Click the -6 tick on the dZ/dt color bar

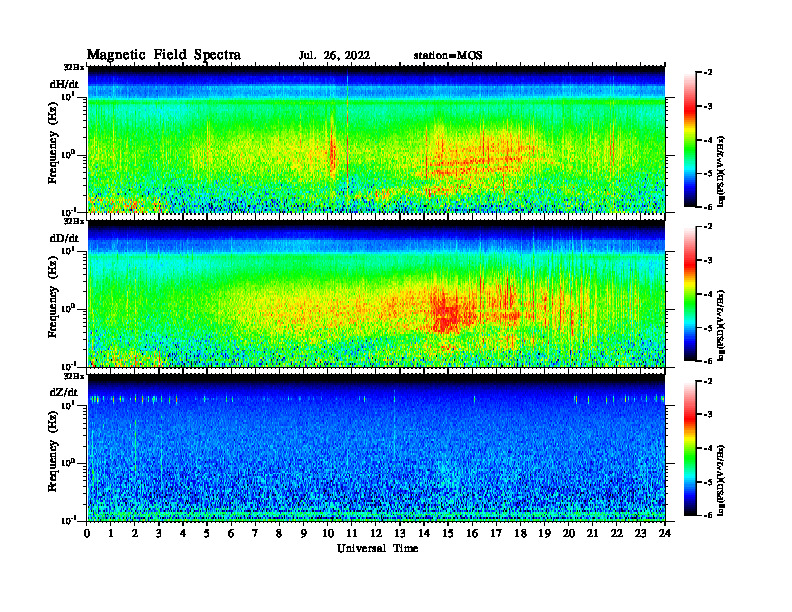[708, 515]
